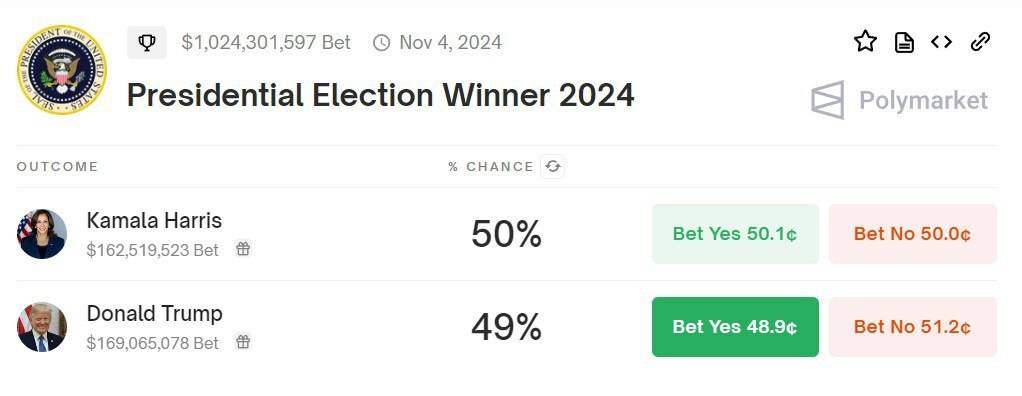Bet No 50.0¢ on Kamala Harris
Screen dimensions: 1022x396
912,234
